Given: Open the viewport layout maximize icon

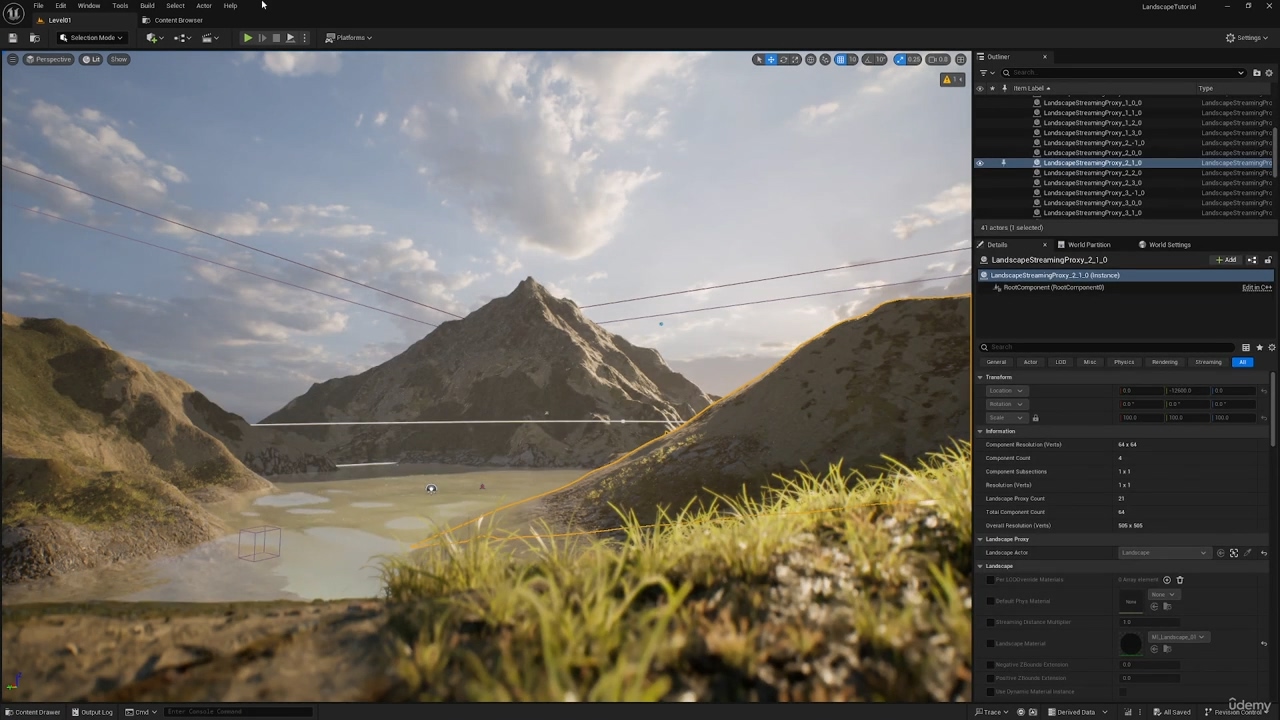Looking at the screenshot, I should click(961, 60).
